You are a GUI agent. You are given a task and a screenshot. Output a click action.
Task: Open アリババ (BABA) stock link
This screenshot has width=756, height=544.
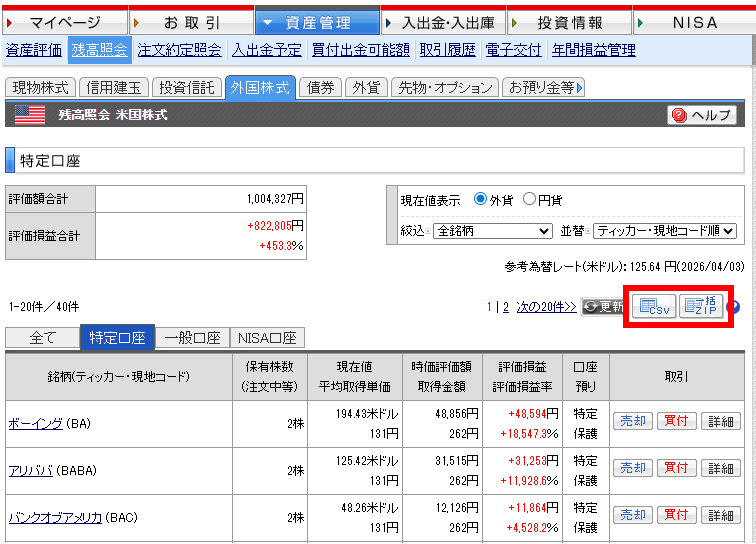[x=30, y=469]
